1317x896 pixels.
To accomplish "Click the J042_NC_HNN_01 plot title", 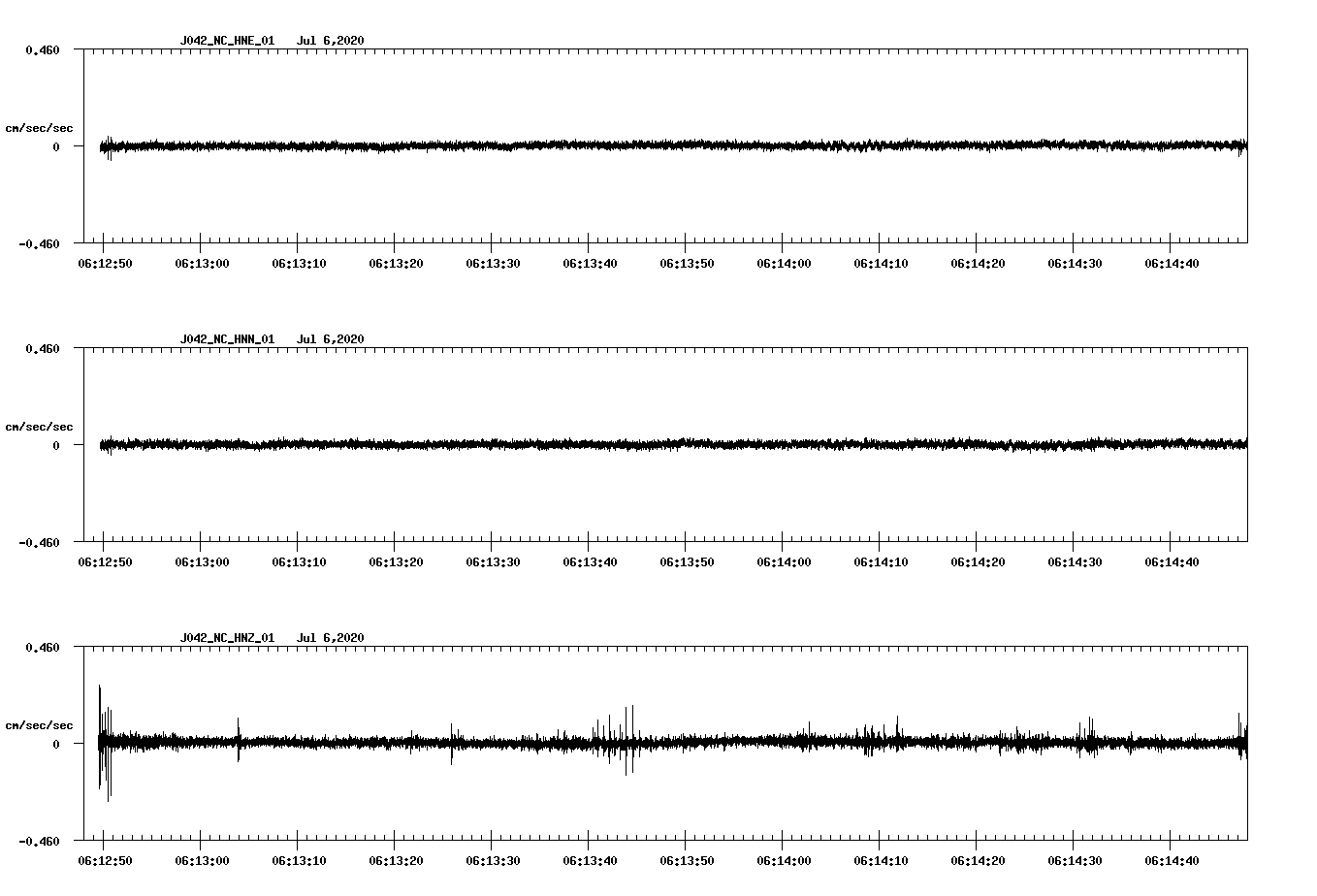I will [227, 339].
